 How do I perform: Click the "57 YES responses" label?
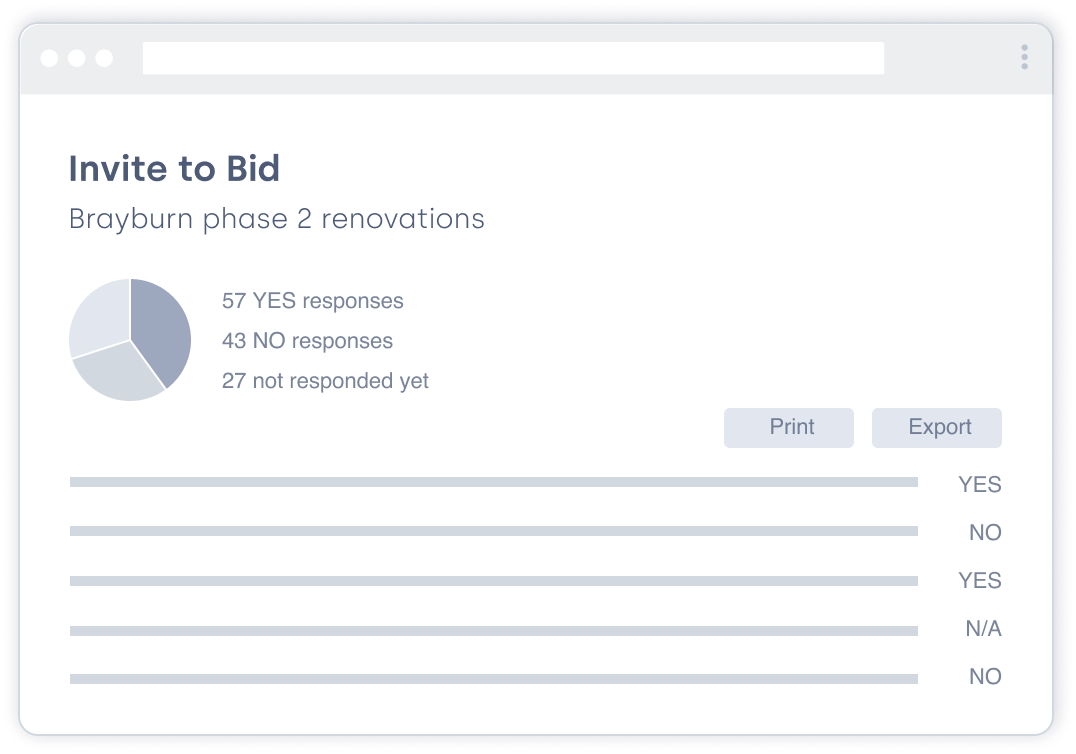pyautogui.click(x=312, y=301)
